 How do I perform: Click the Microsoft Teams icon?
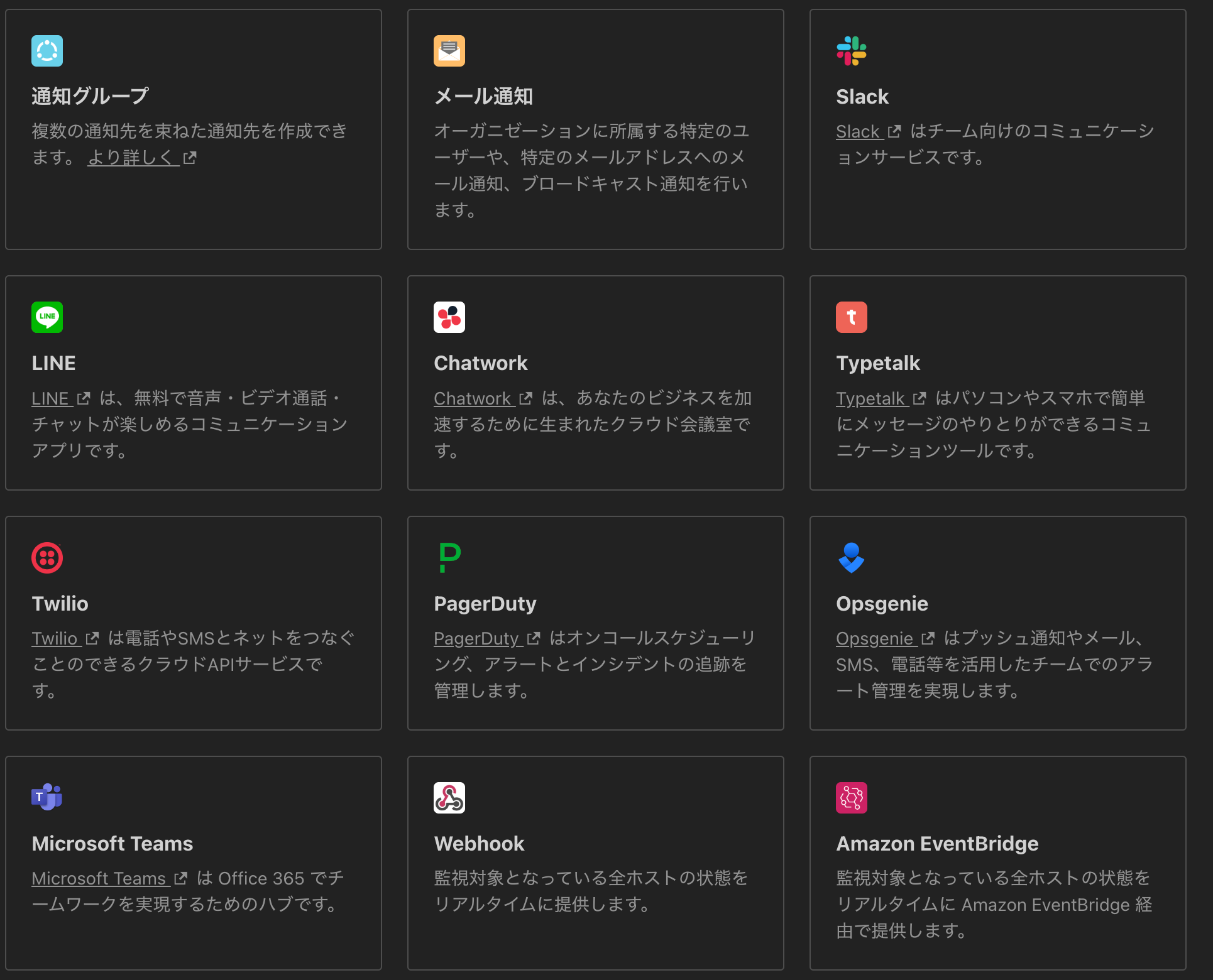coord(47,798)
